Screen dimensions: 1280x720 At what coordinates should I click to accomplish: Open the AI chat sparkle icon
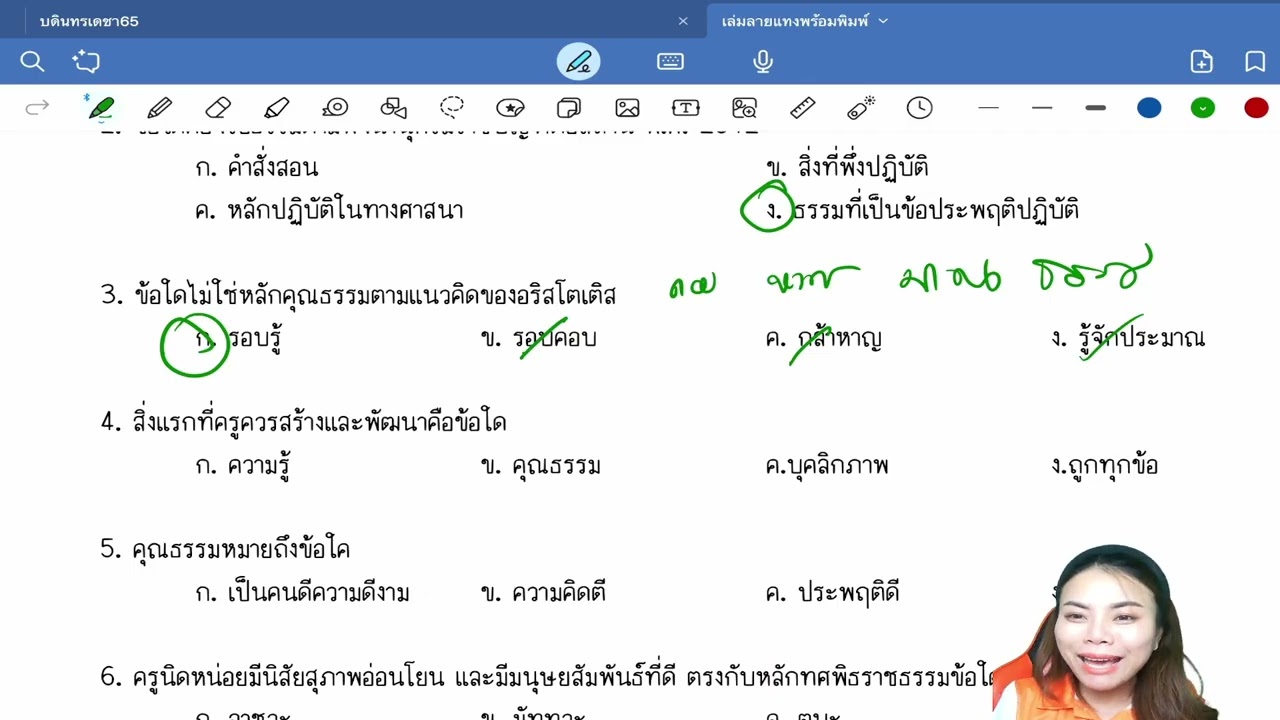pos(86,62)
